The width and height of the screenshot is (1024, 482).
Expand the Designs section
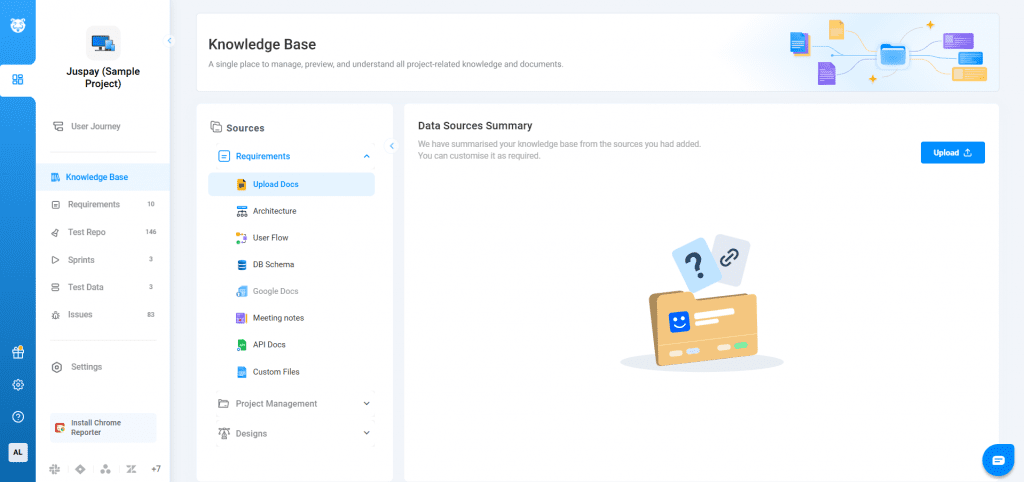pyautogui.click(x=366, y=433)
